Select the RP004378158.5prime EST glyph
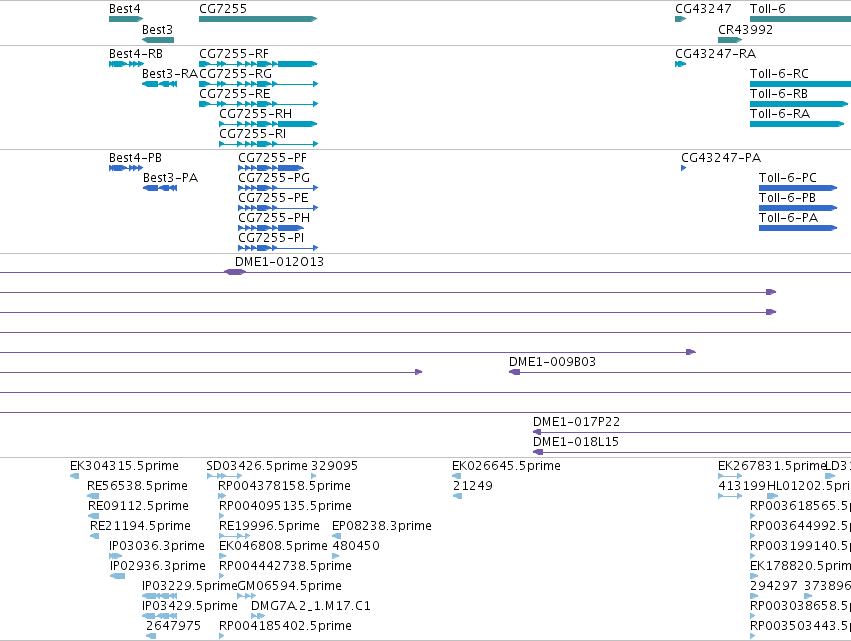This screenshot has width=851, height=641. click(222, 496)
